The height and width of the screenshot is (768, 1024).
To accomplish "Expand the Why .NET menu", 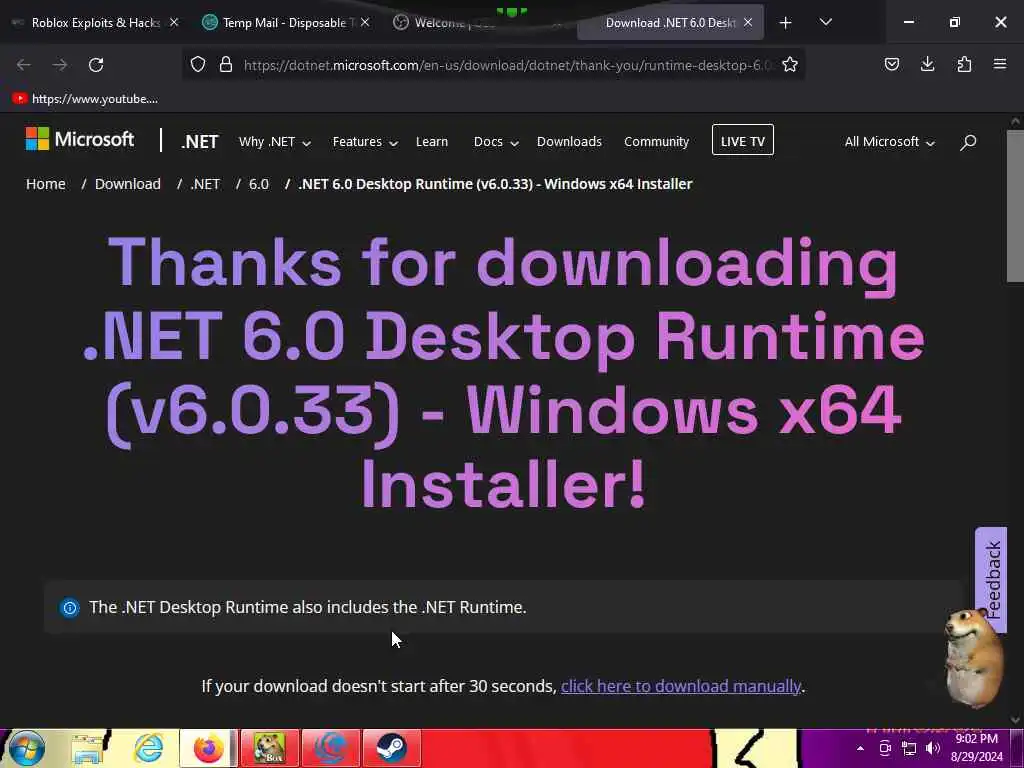I will 274,142.
